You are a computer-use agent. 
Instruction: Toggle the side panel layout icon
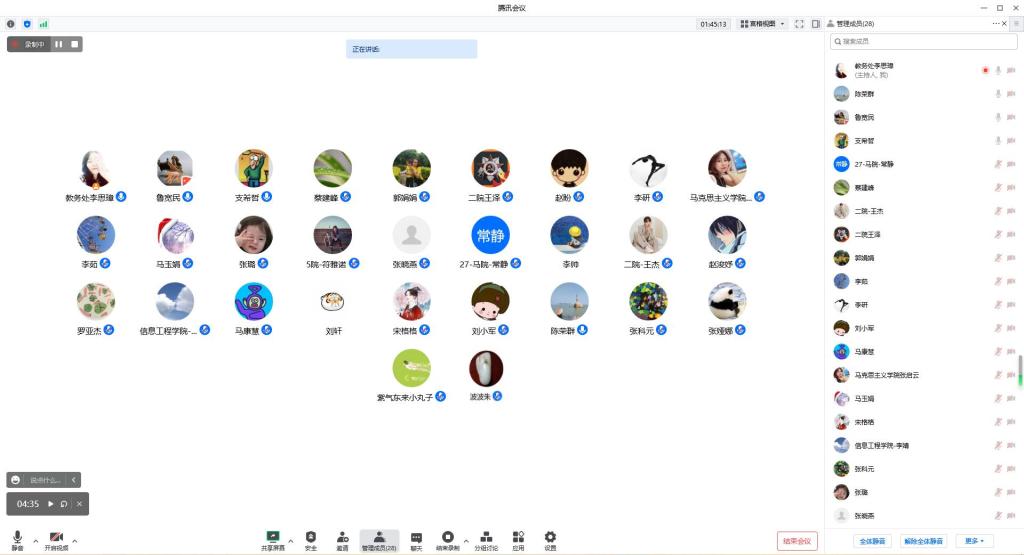816,23
